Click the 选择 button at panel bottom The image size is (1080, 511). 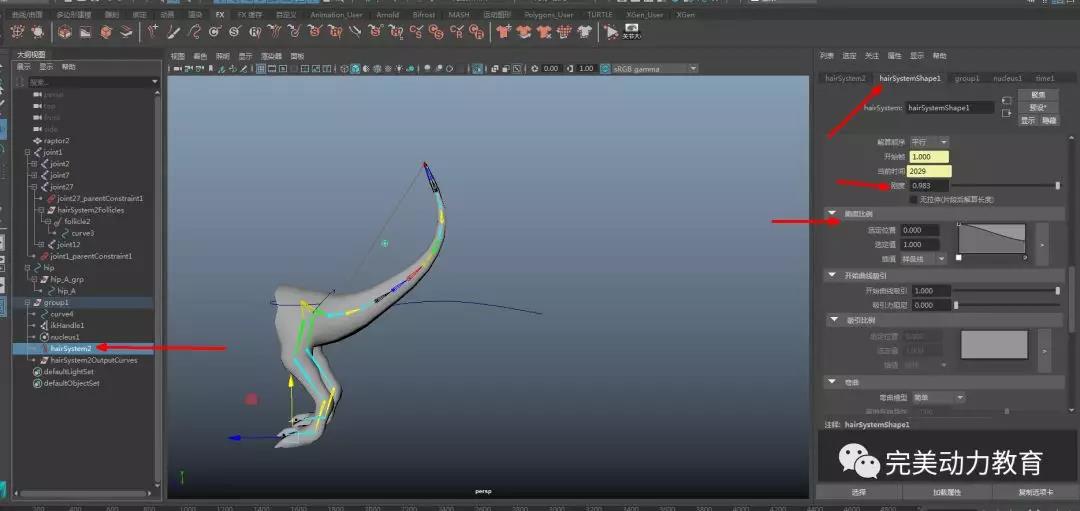coord(858,493)
